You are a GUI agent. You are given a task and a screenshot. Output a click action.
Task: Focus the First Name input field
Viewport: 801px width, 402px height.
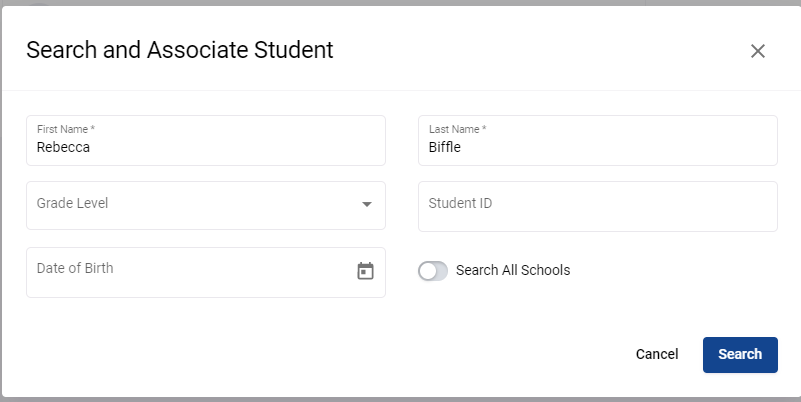click(206, 140)
